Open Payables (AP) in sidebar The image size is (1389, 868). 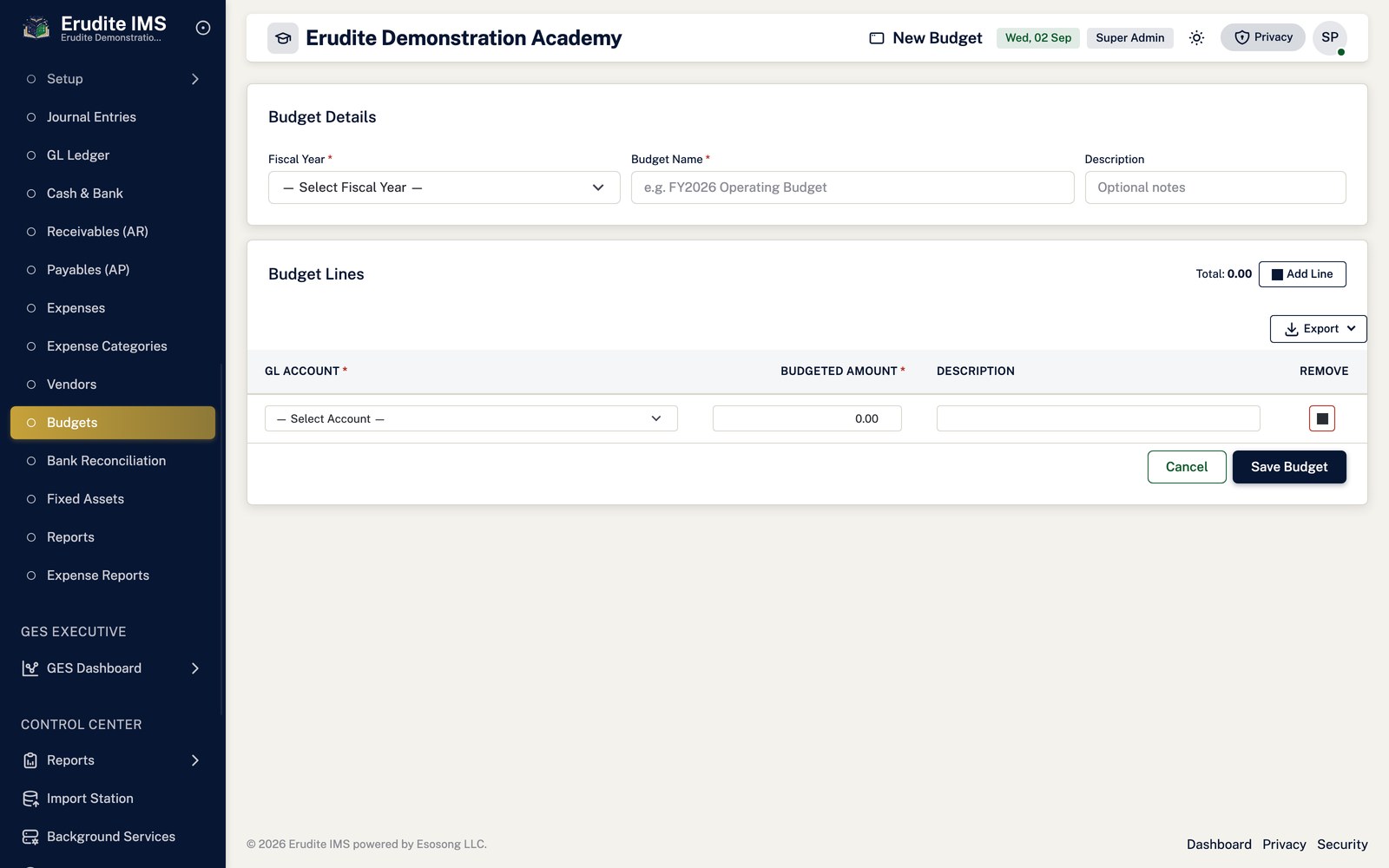coord(113,270)
